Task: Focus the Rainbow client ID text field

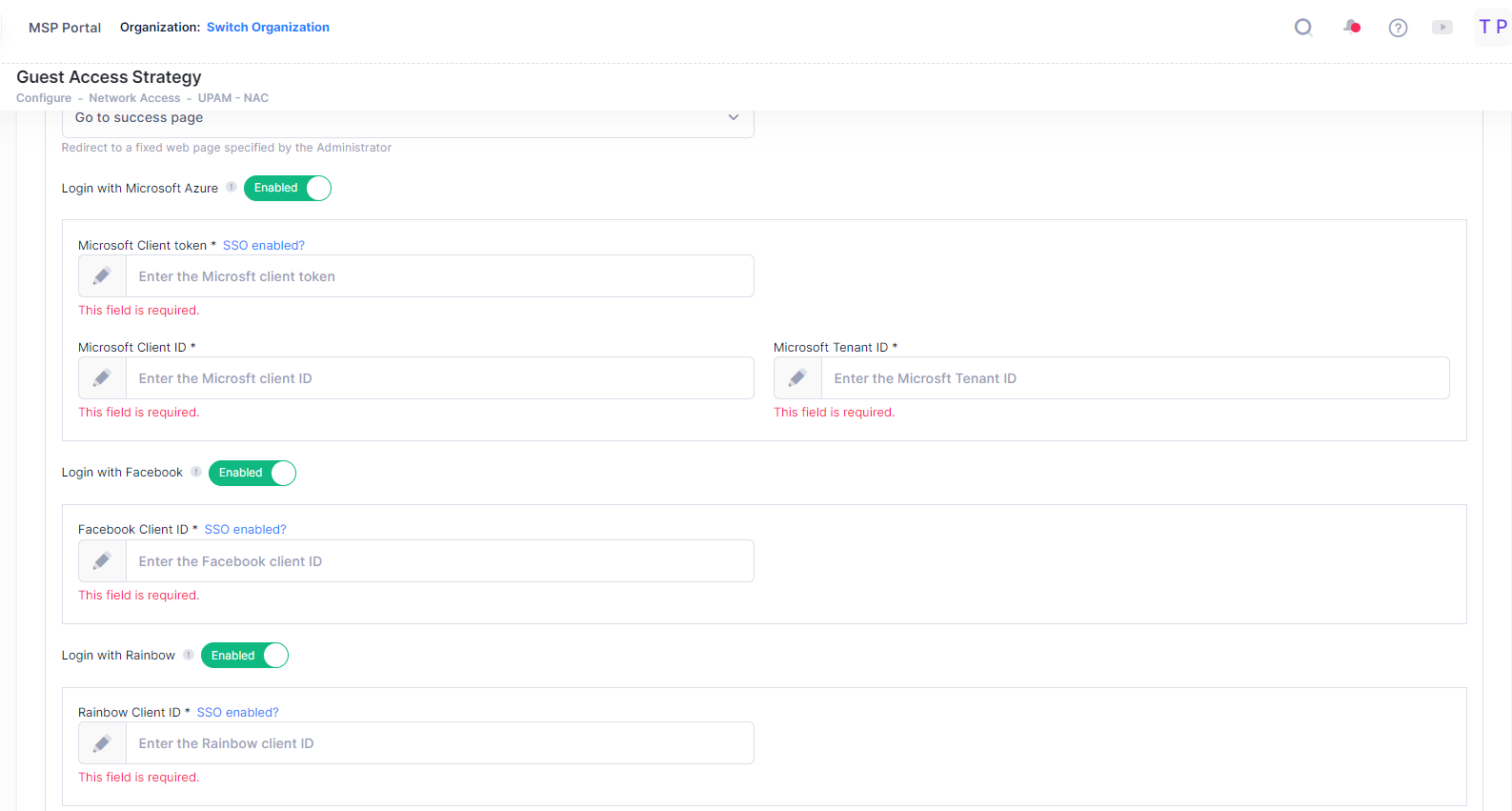Action: coord(438,743)
